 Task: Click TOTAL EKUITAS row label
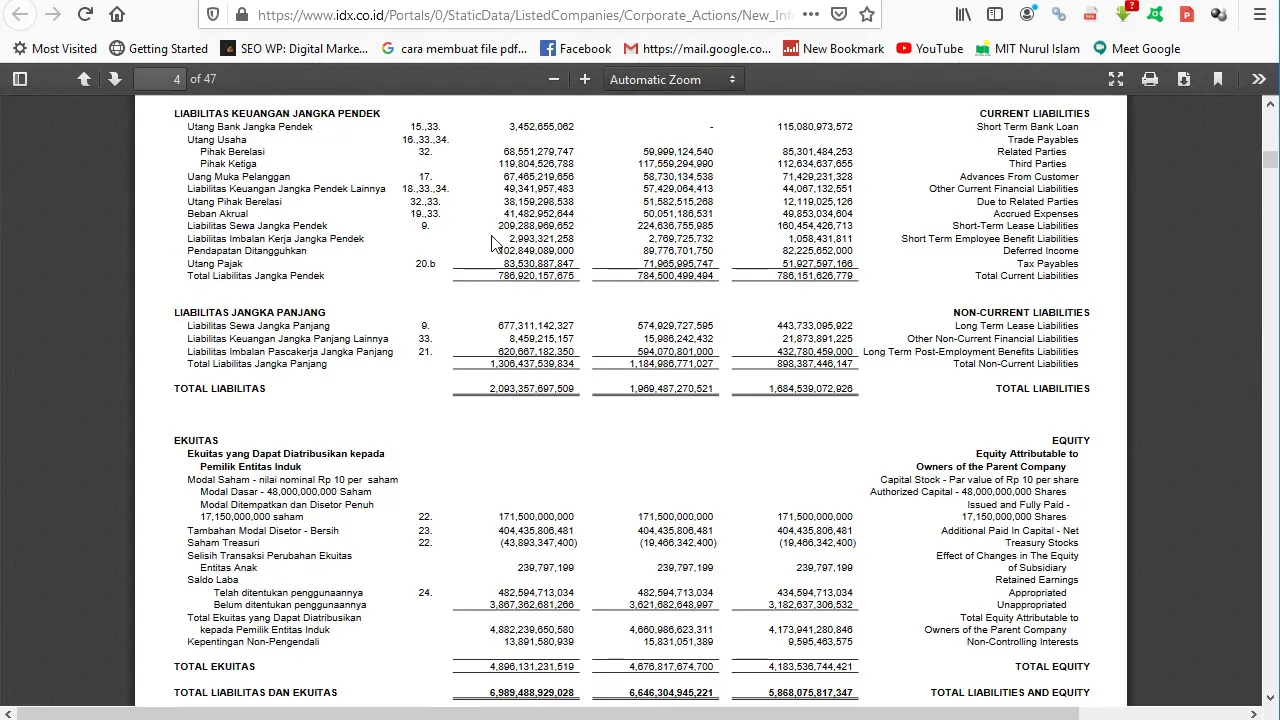[x=214, y=666]
